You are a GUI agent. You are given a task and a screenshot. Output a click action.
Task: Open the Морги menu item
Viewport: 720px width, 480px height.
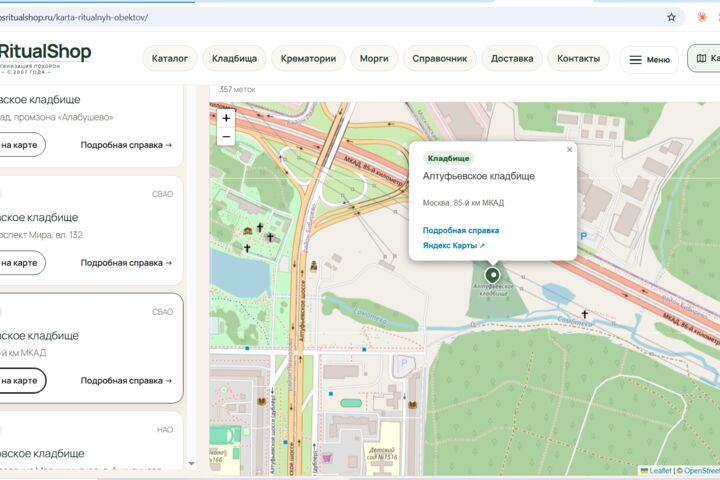374,58
